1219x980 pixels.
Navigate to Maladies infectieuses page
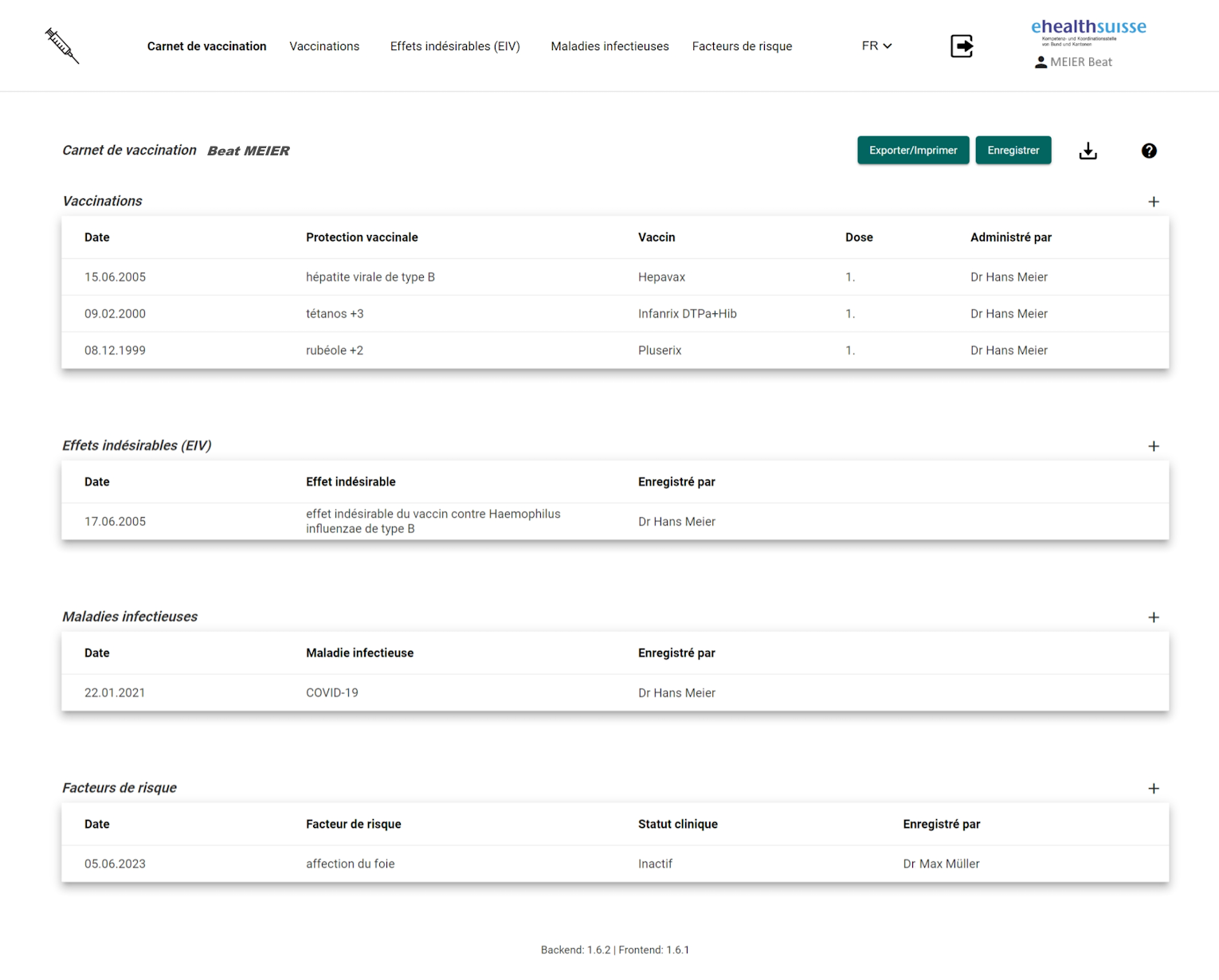(609, 46)
